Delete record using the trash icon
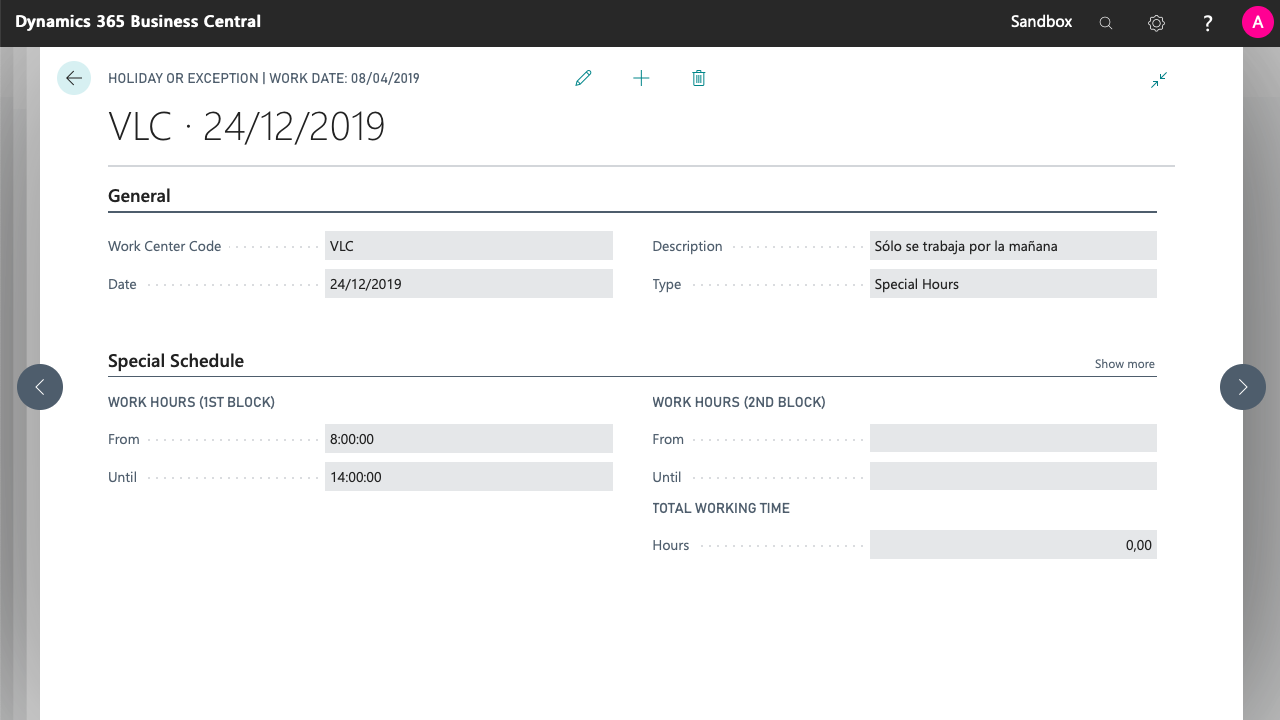1280x720 pixels. 699,78
